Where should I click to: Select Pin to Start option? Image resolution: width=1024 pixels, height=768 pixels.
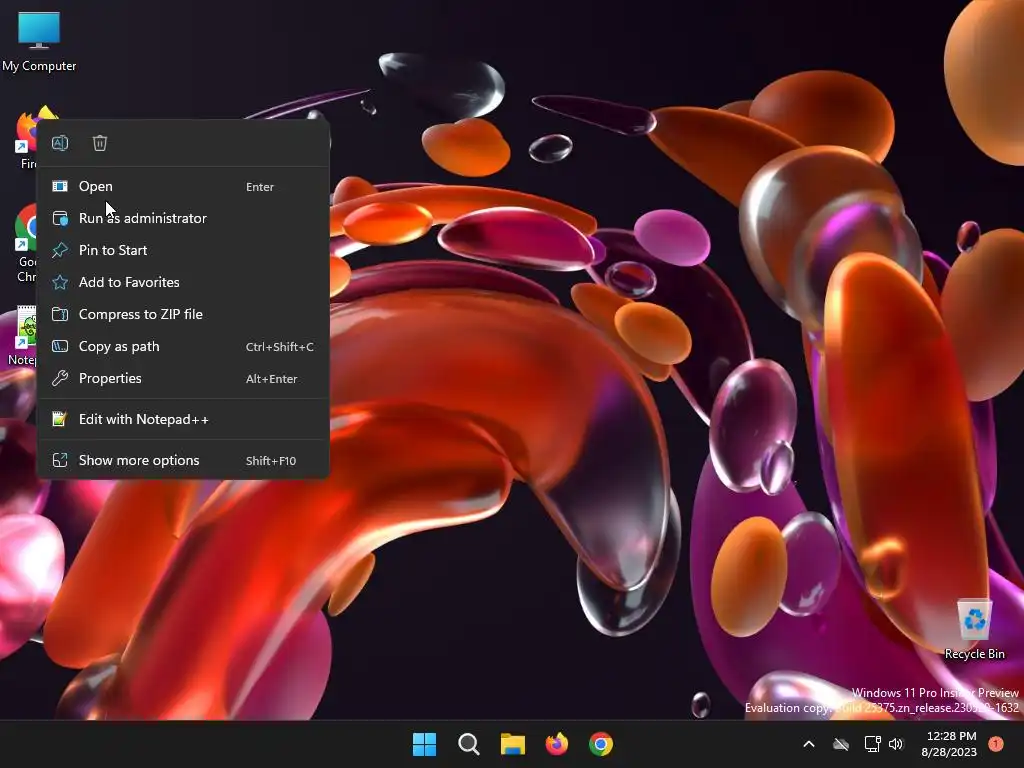(x=183, y=250)
